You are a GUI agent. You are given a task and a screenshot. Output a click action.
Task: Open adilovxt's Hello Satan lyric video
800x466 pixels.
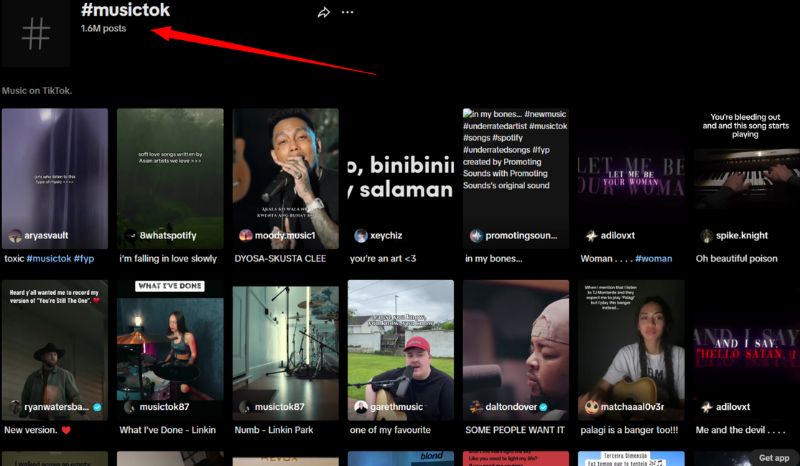coord(747,350)
